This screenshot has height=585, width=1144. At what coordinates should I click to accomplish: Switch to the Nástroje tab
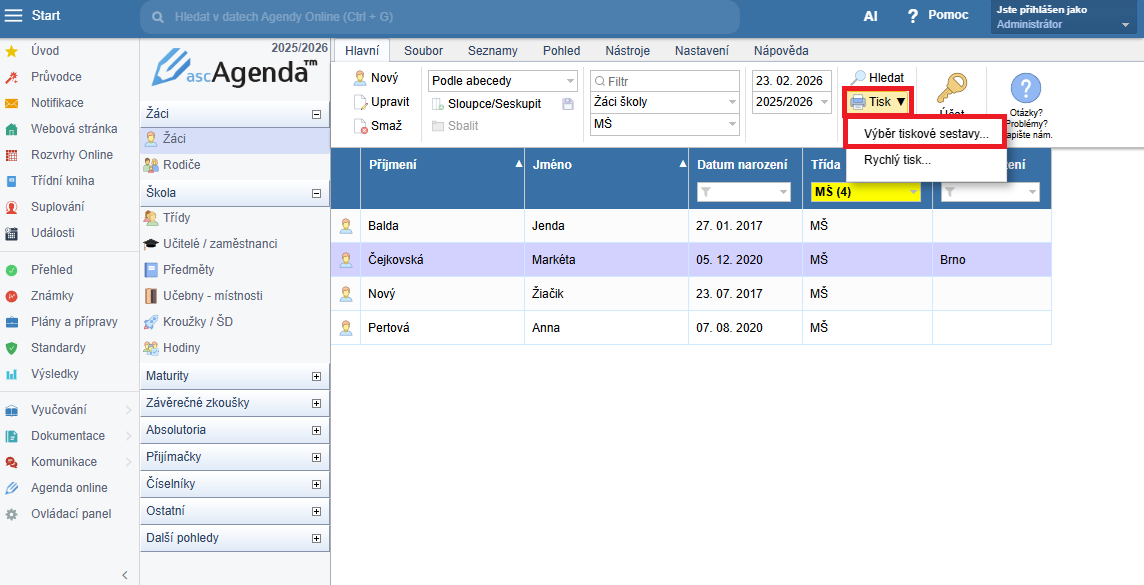coord(627,51)
